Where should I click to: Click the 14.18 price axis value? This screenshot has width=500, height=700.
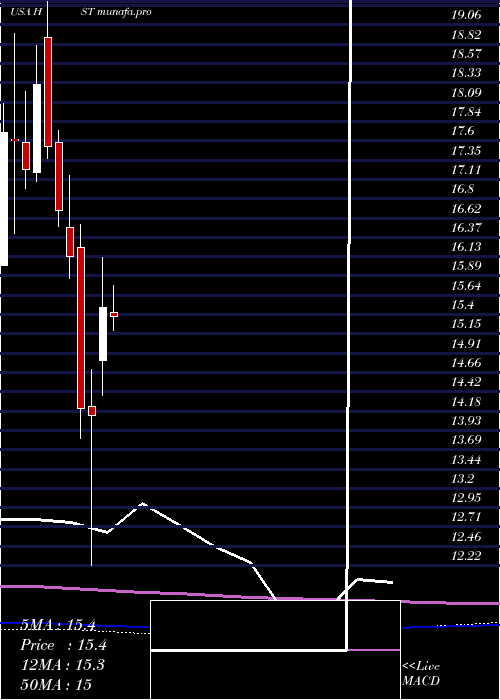466,402
